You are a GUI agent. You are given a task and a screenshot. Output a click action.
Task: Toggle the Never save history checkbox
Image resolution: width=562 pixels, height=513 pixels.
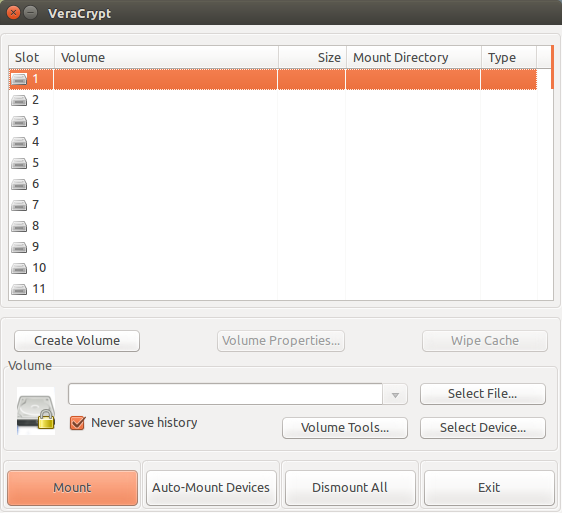77,423
